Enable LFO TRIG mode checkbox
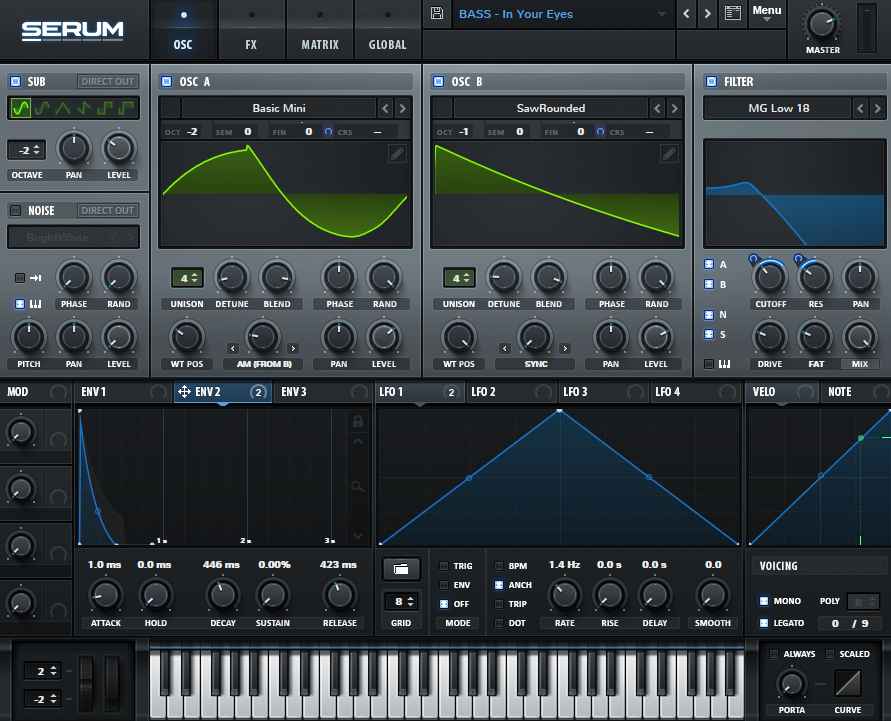The height and width of the screenshot is (721, 891). point(444,566)
